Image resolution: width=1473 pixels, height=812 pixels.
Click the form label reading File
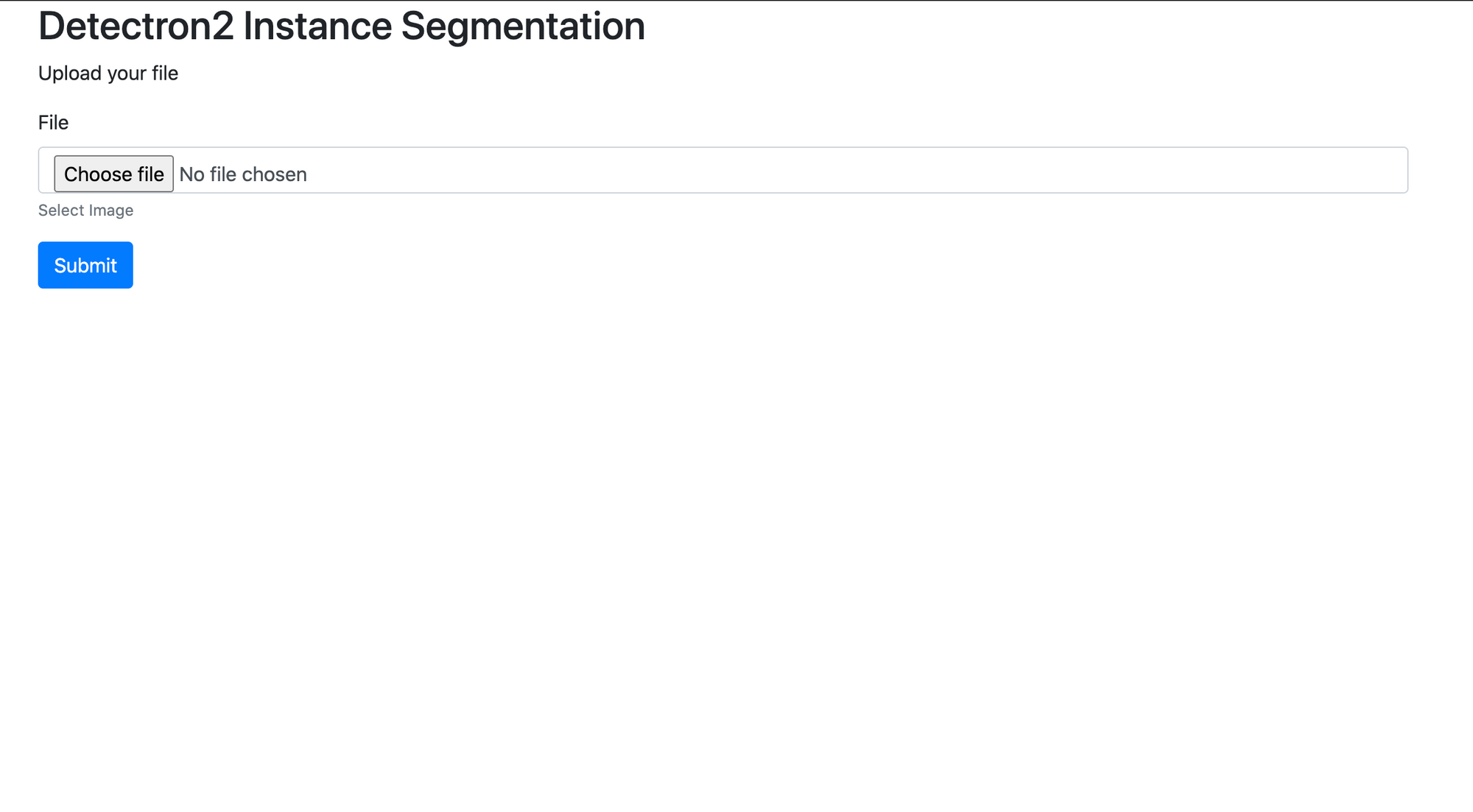pyautogui.click(x=53, y=122)
